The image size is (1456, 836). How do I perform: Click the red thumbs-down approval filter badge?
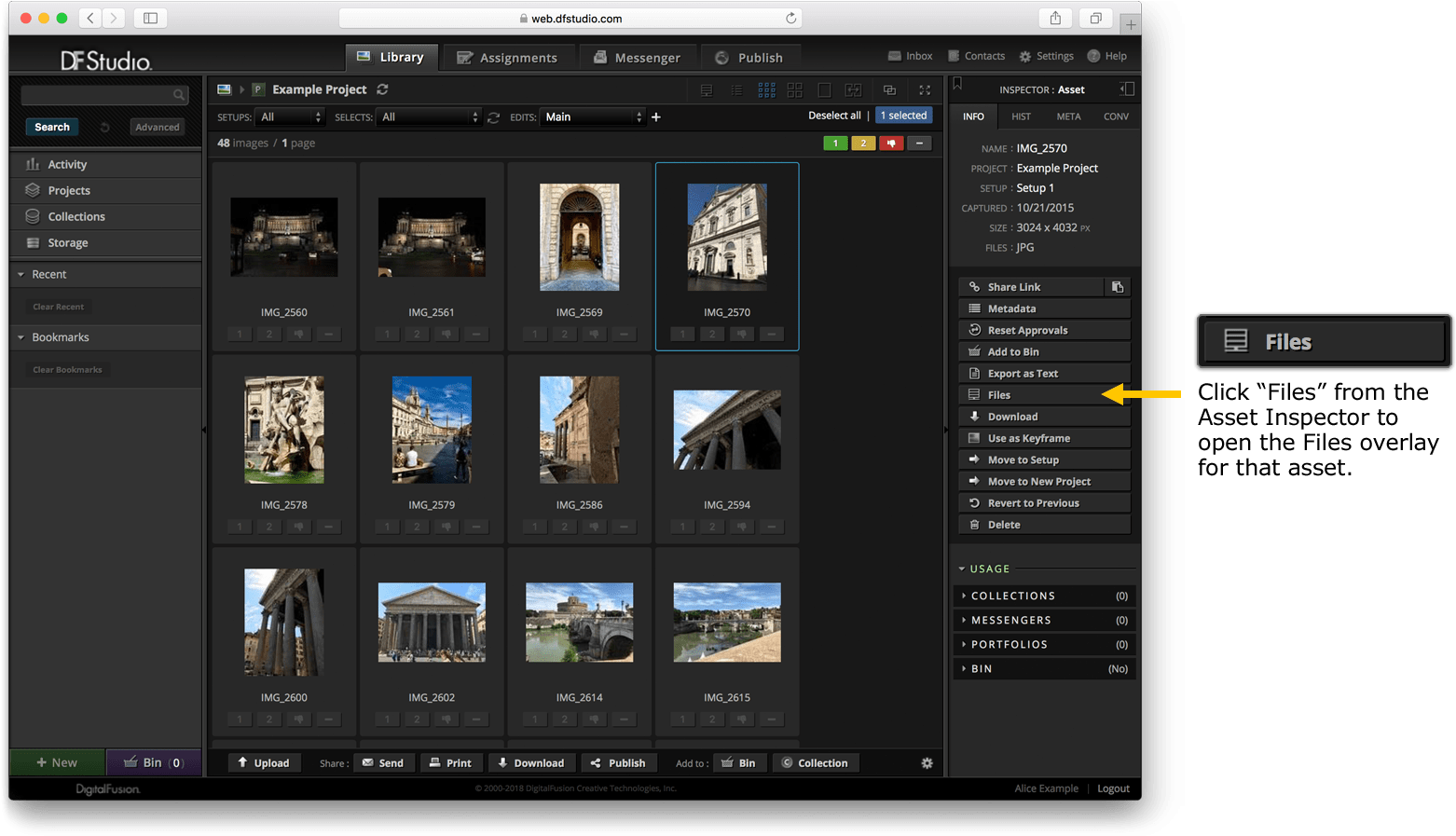pos(891,143)
